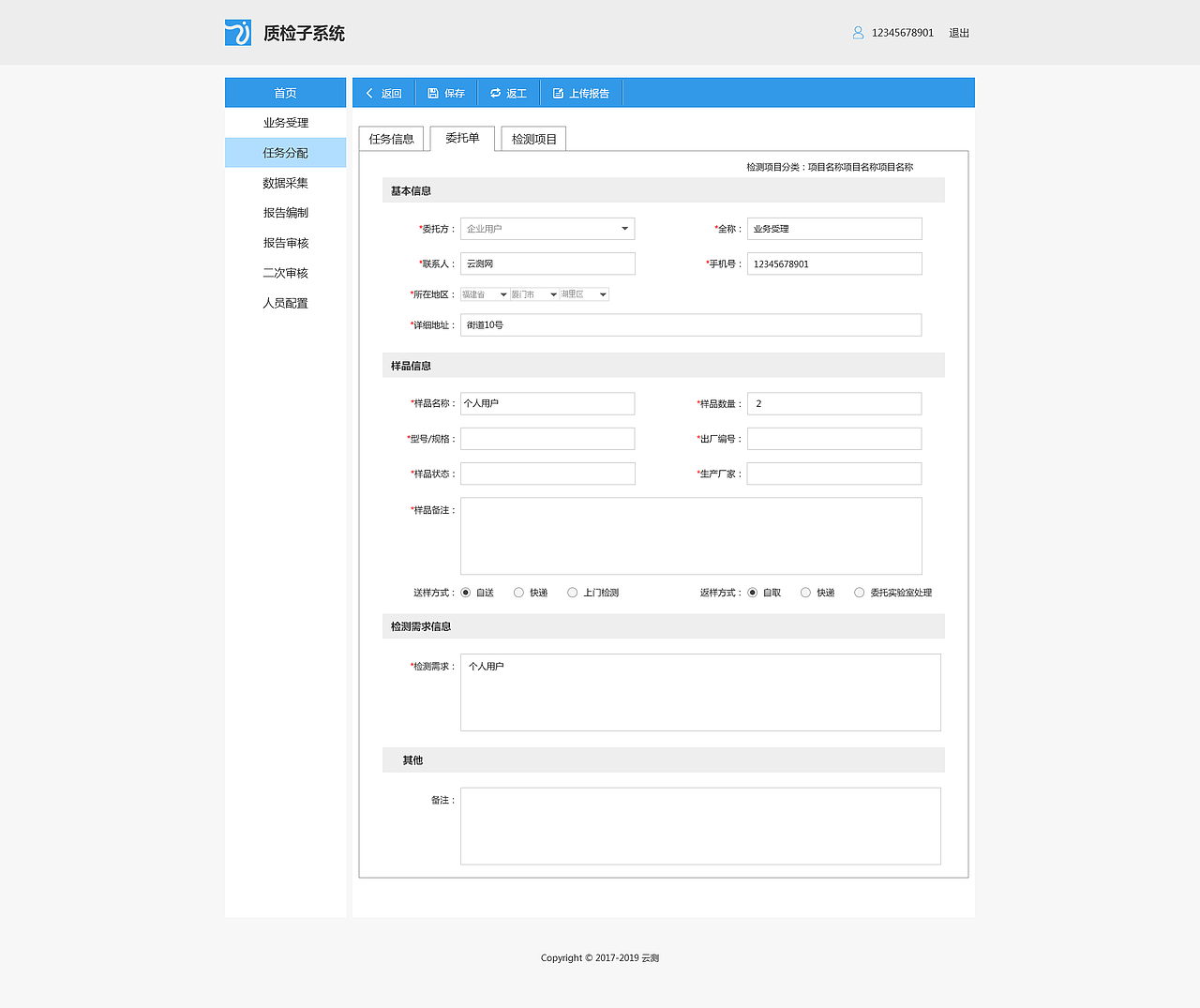The height and width of the screenshot is (1008, 1200).
Task: Click the account number 12345678901 in header
Action: [903, 33]
